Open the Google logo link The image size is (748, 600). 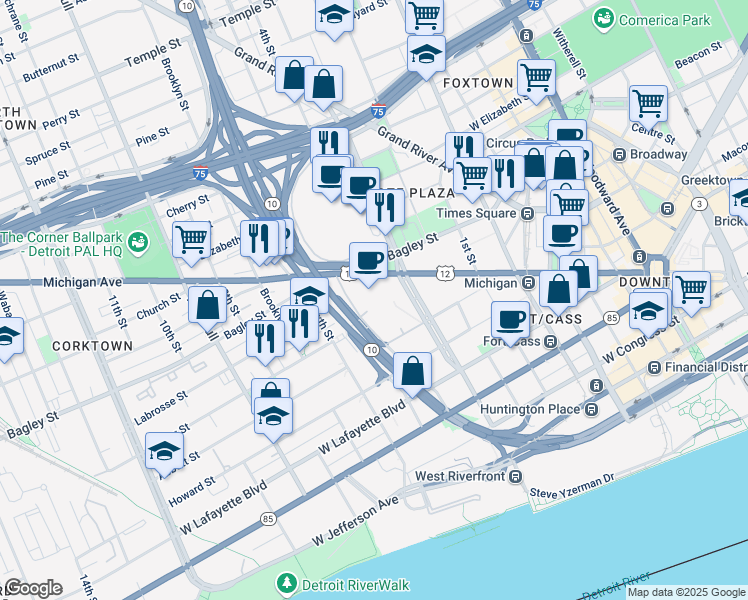coord(34,588)
